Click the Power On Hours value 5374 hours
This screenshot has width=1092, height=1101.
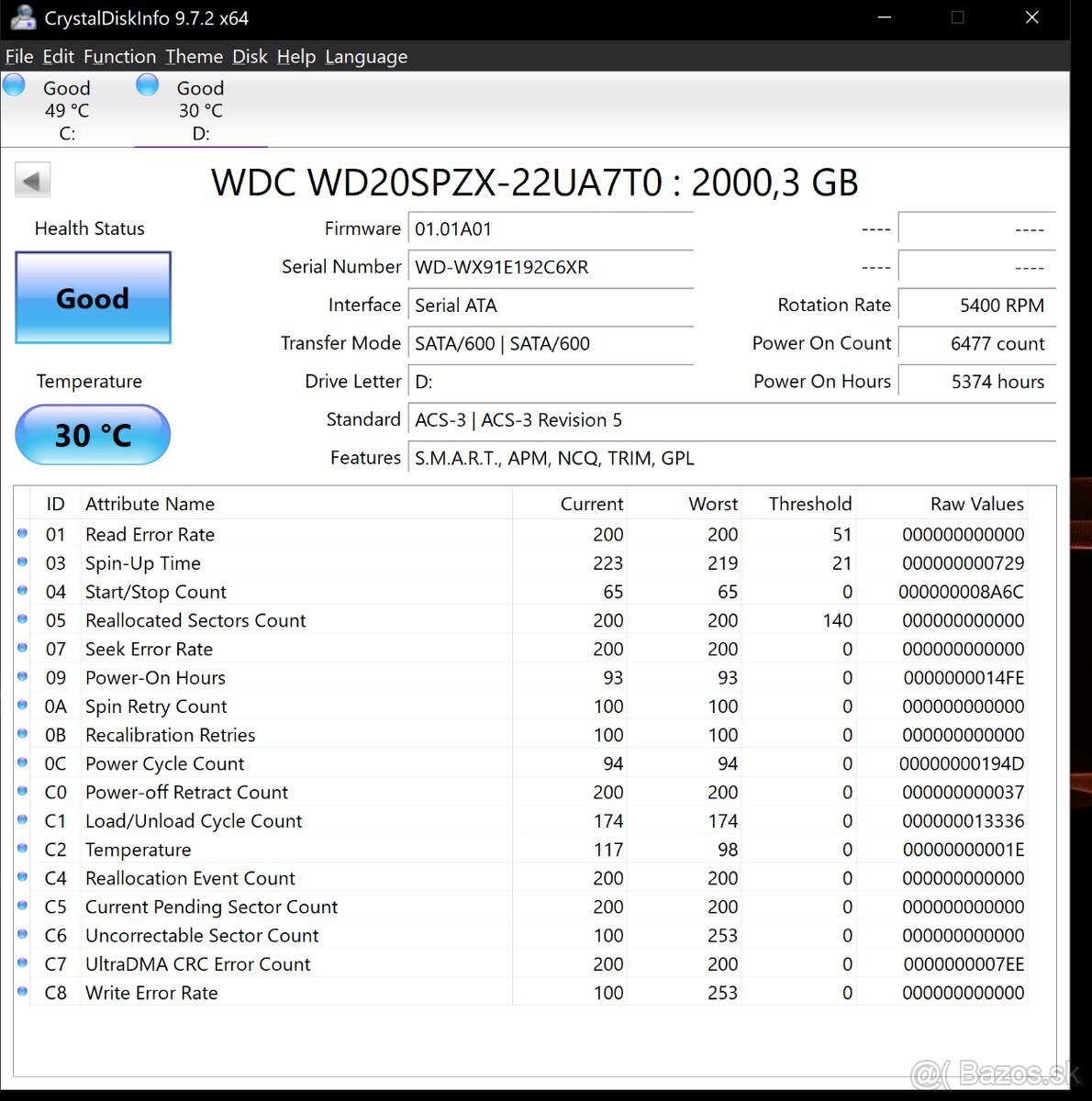point(977,382)
